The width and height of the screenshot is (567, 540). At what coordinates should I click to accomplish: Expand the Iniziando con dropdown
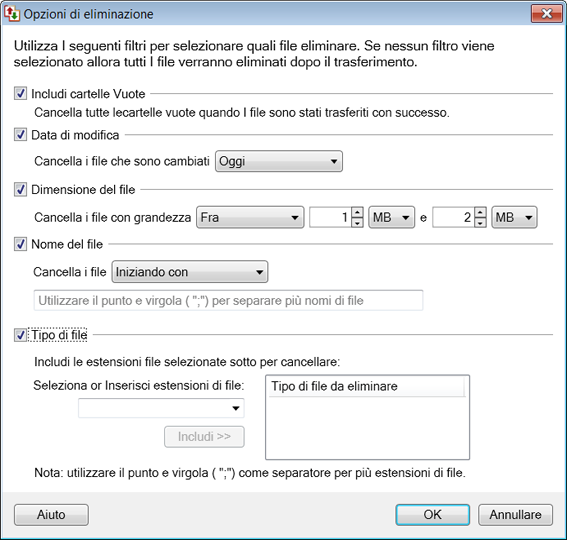(x=190, y=272)
